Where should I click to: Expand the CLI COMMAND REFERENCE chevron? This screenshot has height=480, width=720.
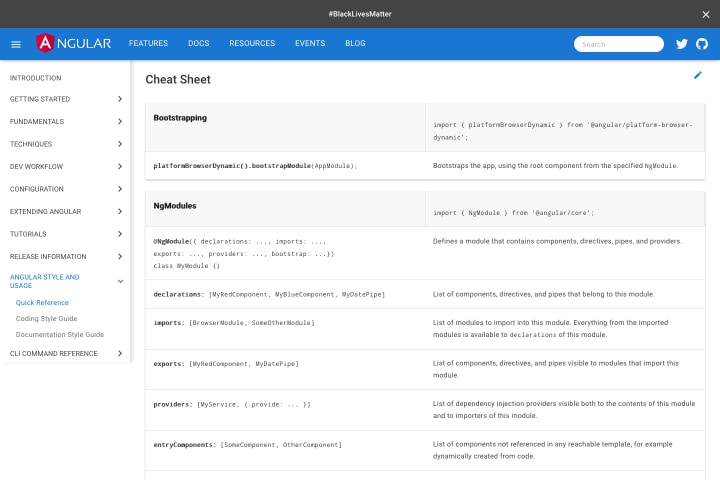pos(120,354)
